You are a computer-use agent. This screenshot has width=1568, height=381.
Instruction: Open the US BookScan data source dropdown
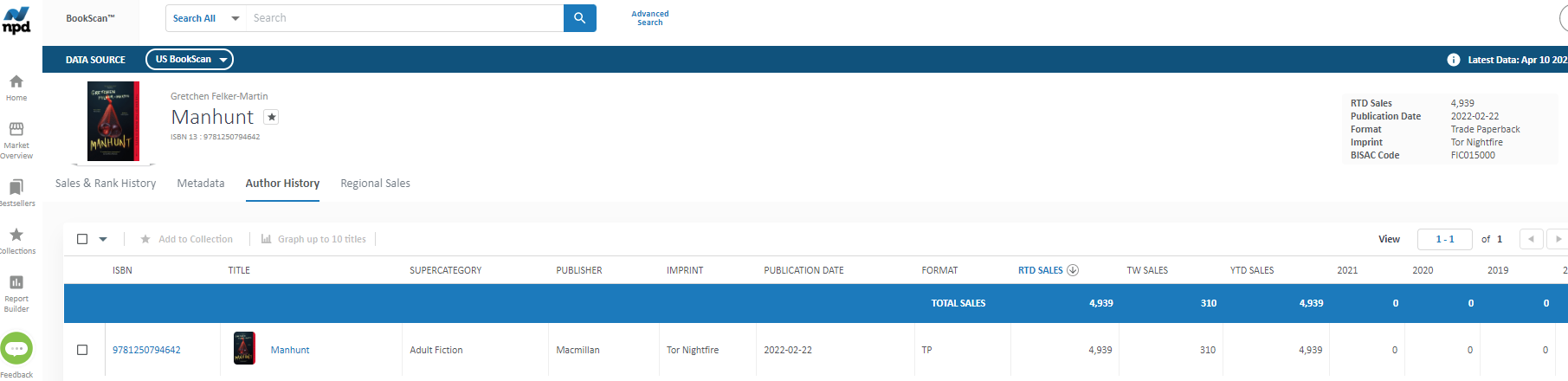[190, 59]
